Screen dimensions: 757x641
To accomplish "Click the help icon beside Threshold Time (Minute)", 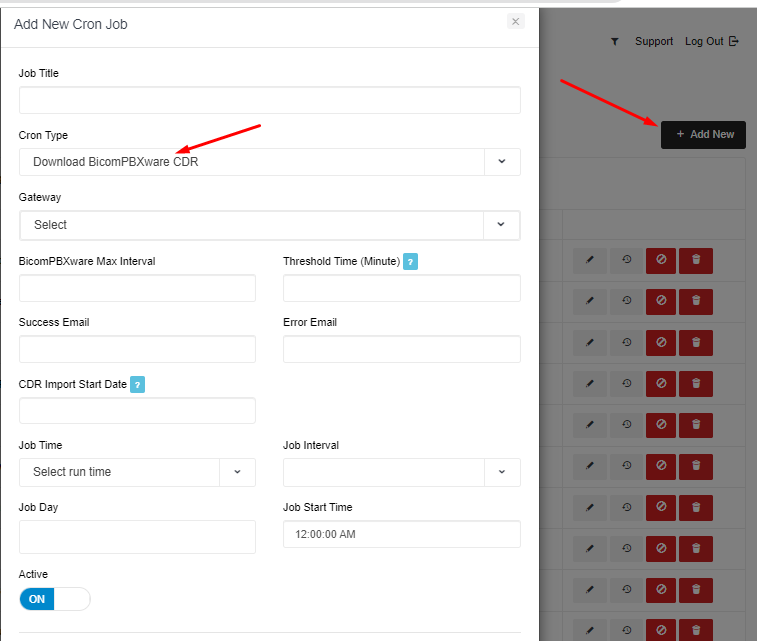I will tap(410, 262).
